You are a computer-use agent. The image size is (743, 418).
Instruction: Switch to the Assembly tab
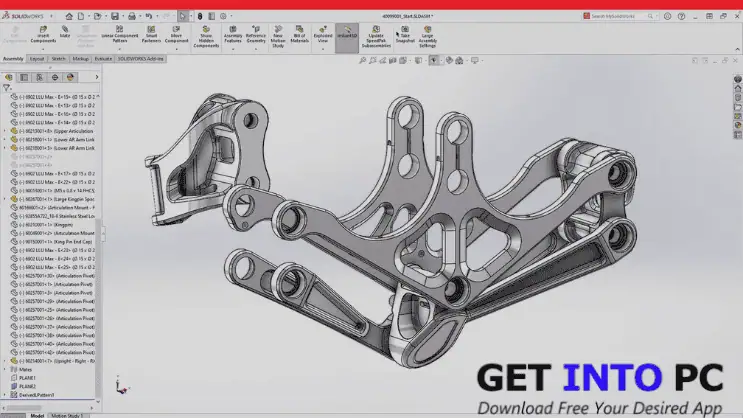(x=13, y=59)
